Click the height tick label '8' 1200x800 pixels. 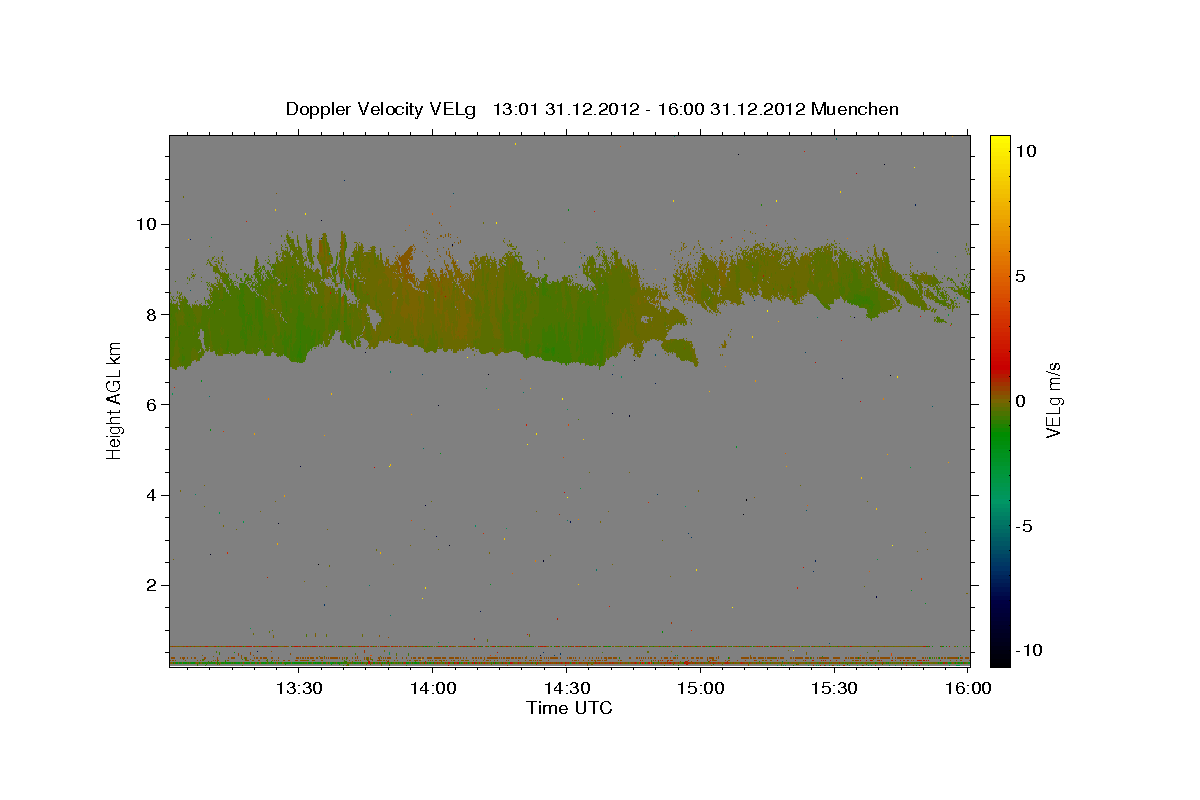tap(150, 314)
